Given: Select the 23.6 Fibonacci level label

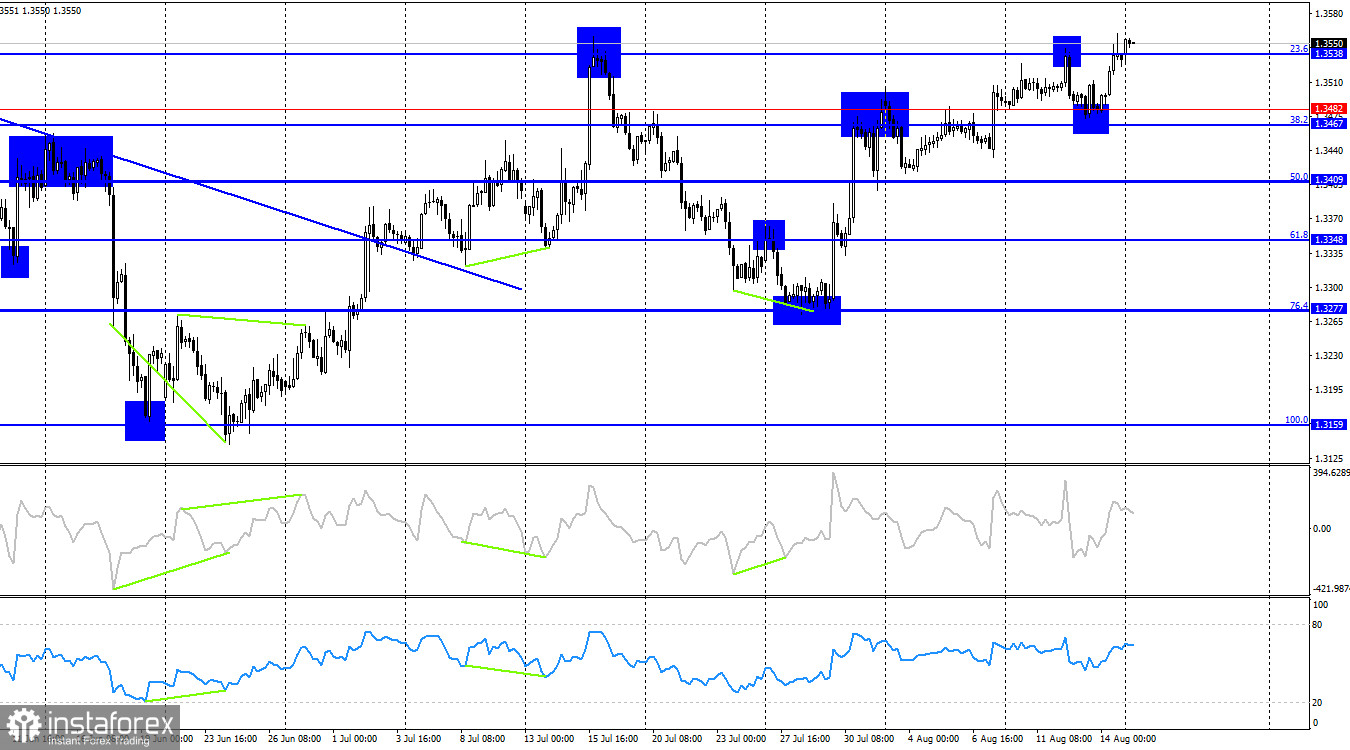Looking at the screenshot, I should point(1299,48).
